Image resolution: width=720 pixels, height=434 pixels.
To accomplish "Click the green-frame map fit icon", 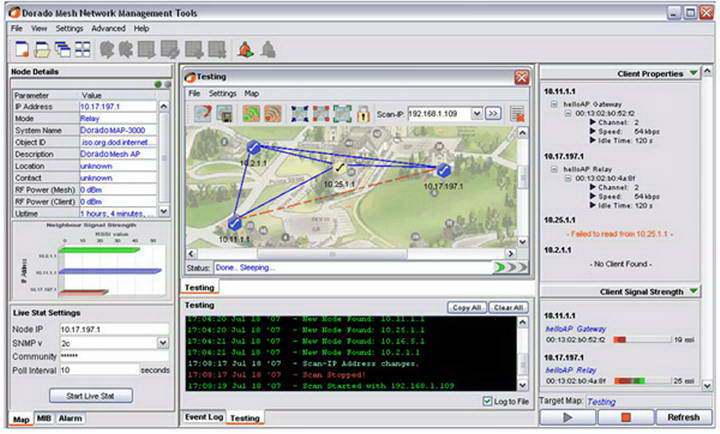I will point(343,113).
